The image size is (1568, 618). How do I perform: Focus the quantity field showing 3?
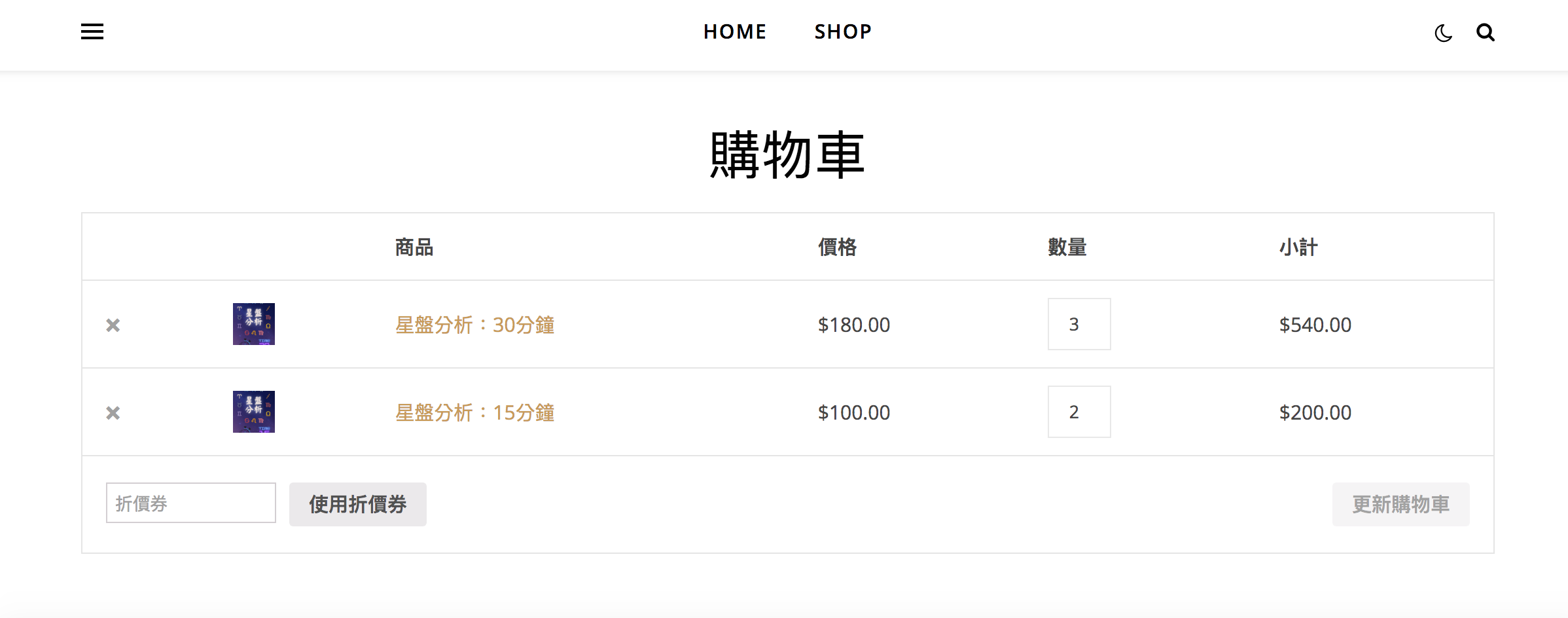(1078, 324)
